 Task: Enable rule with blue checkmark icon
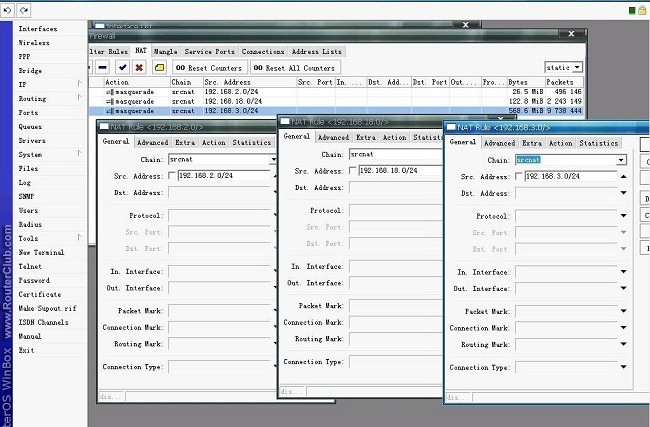(122, 67)
